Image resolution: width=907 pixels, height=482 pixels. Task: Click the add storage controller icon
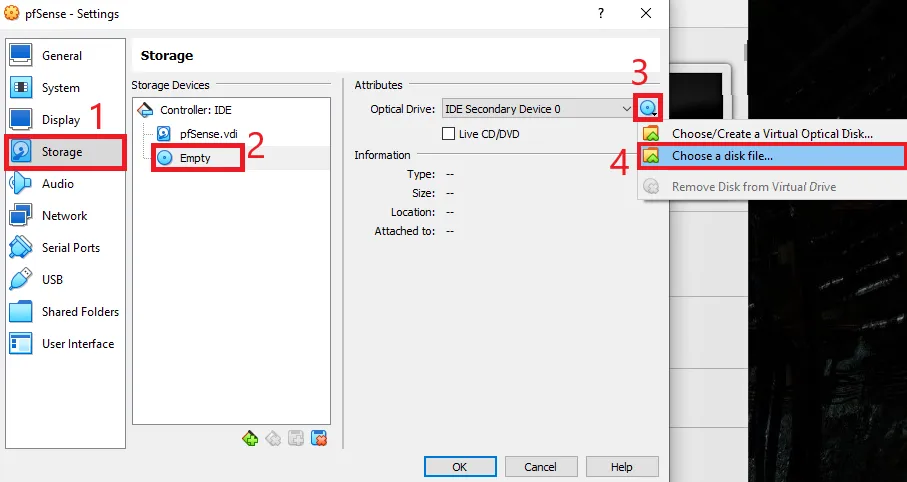coord(250,438)
